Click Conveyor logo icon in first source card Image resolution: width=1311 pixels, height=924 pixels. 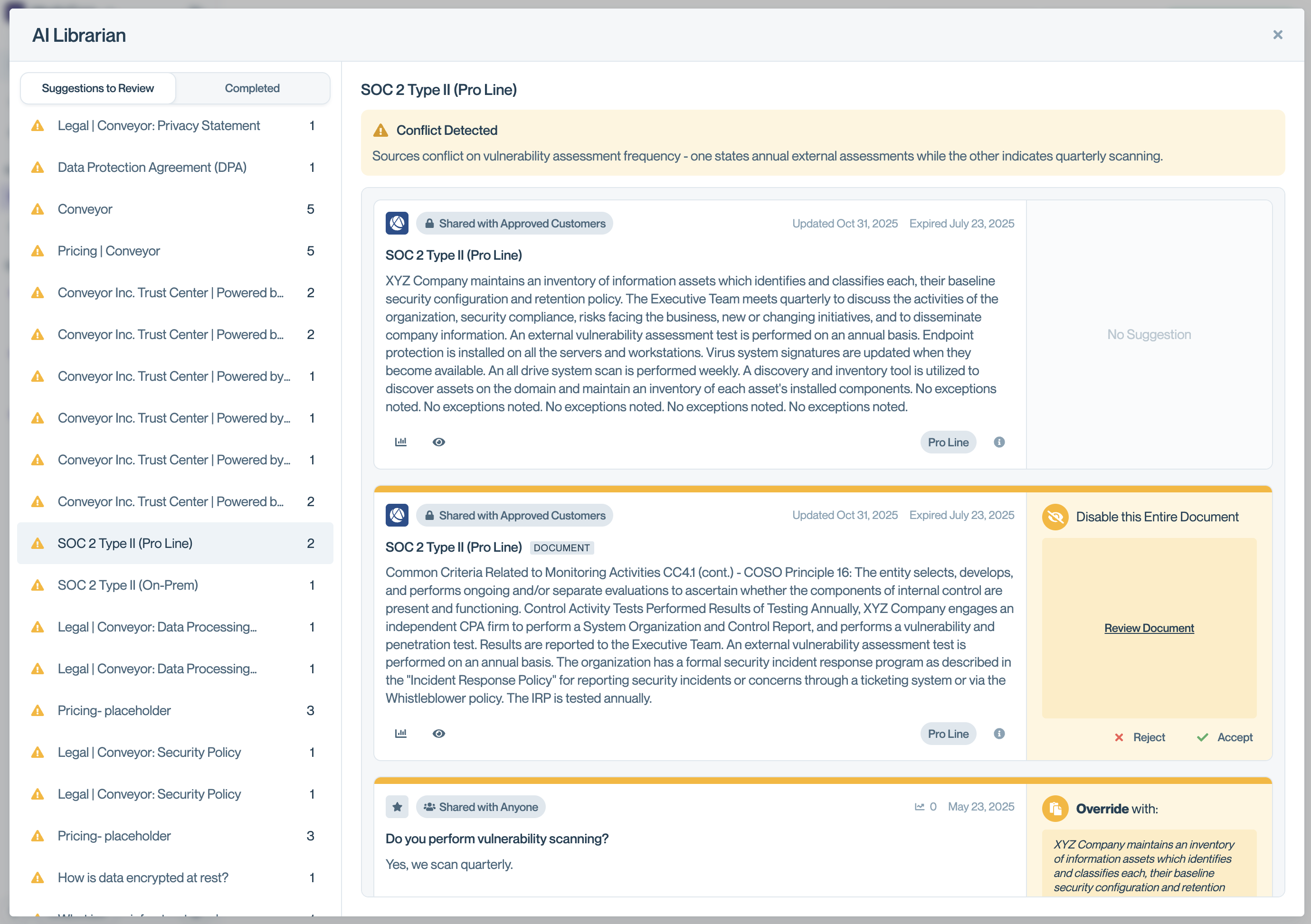pos(397,223)
